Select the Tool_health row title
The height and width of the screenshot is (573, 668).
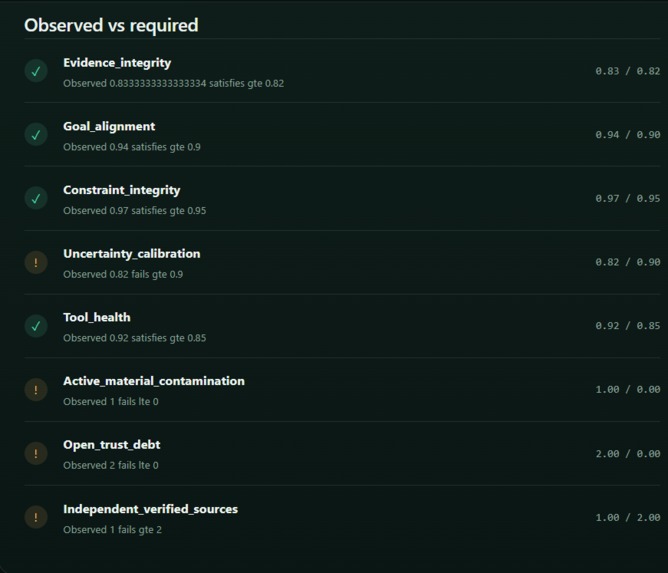pyautogui.click(x=97, y=317)
